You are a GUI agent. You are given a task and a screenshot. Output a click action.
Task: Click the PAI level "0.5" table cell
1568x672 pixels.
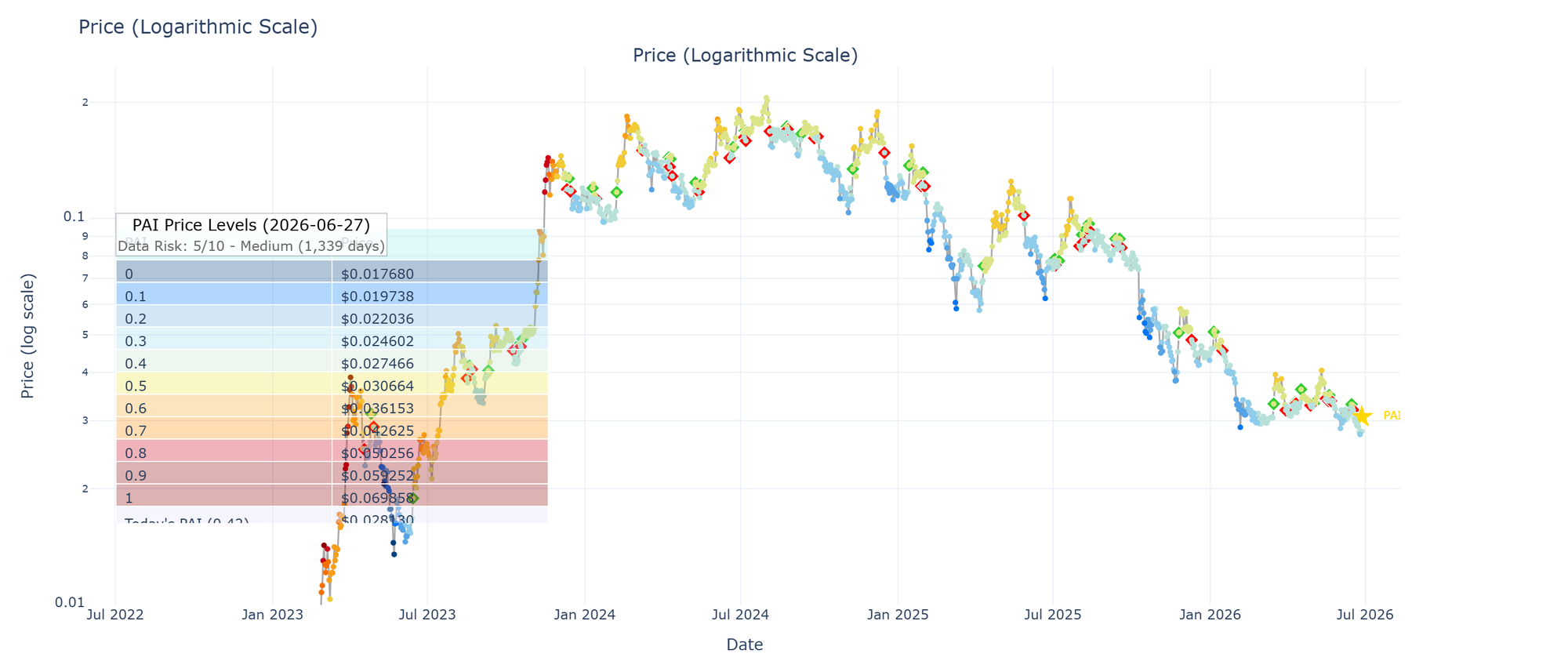pyautogui.click(x=224, y=383)
